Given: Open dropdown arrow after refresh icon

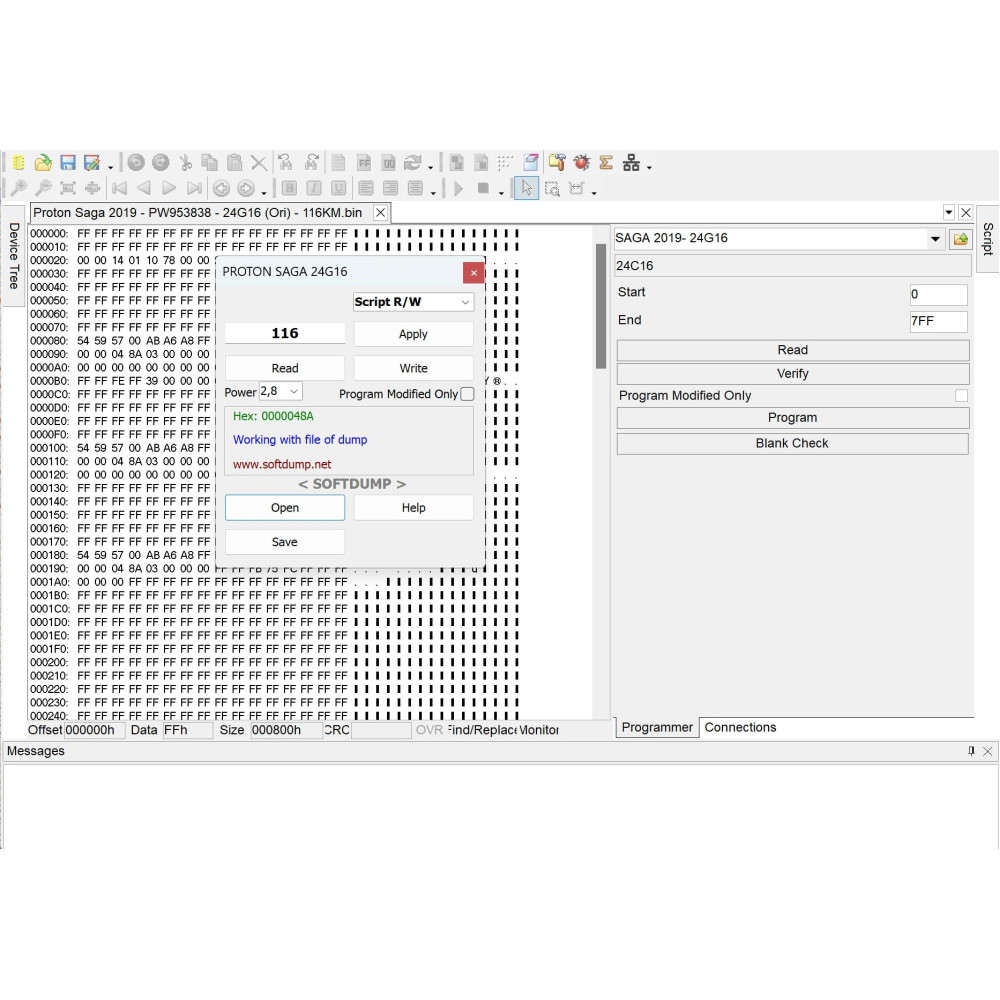Looking at the screenshot, I should click(x=430, y=167).
